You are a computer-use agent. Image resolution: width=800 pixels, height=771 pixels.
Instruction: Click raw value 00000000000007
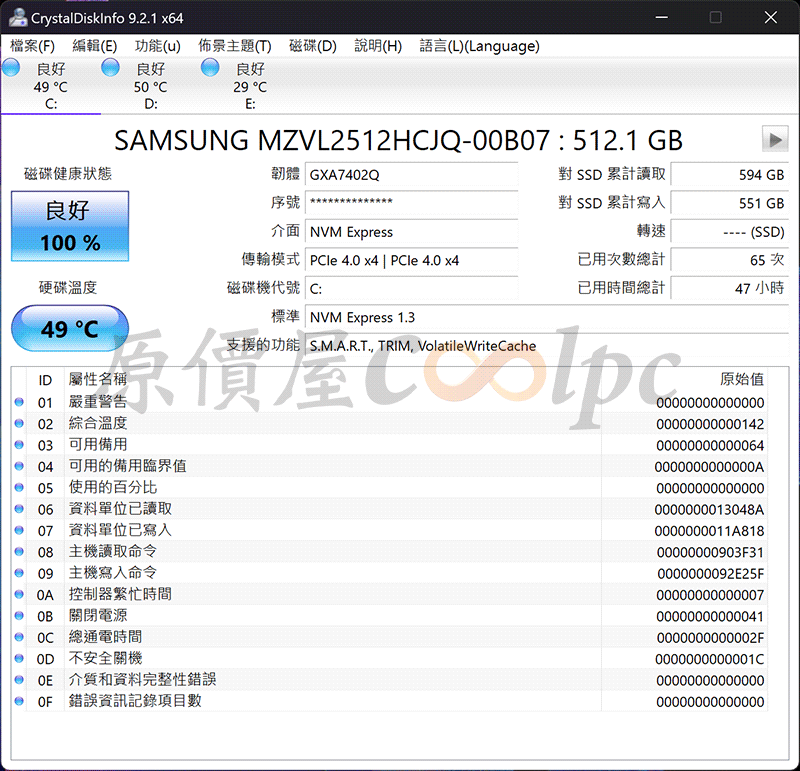click(710, 595)
